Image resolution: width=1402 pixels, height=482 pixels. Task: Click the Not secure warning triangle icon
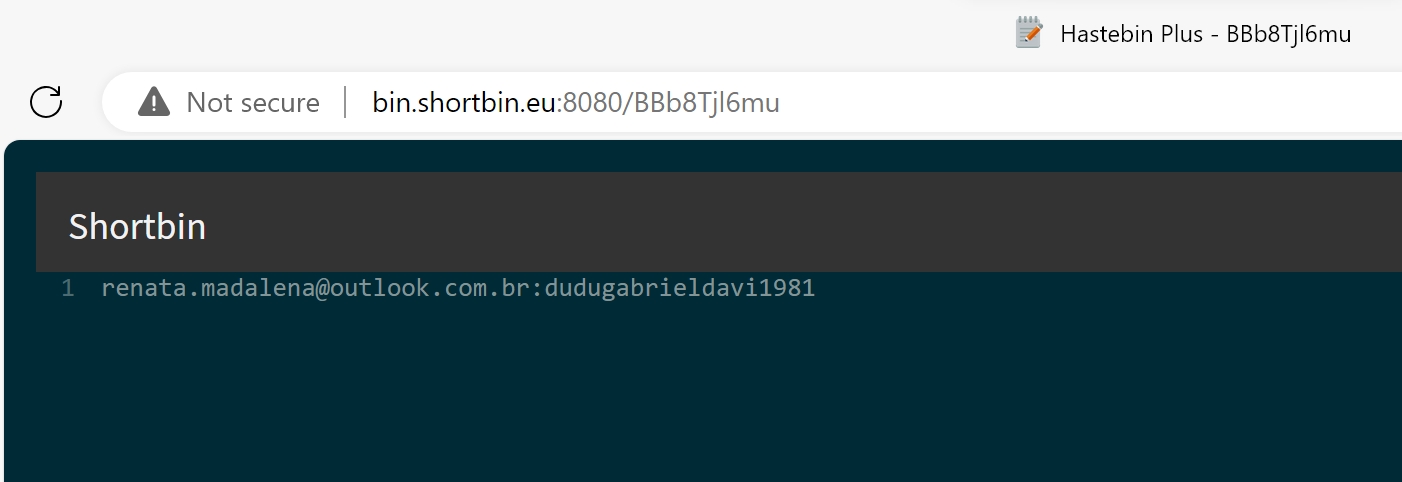tap(154, 102)
